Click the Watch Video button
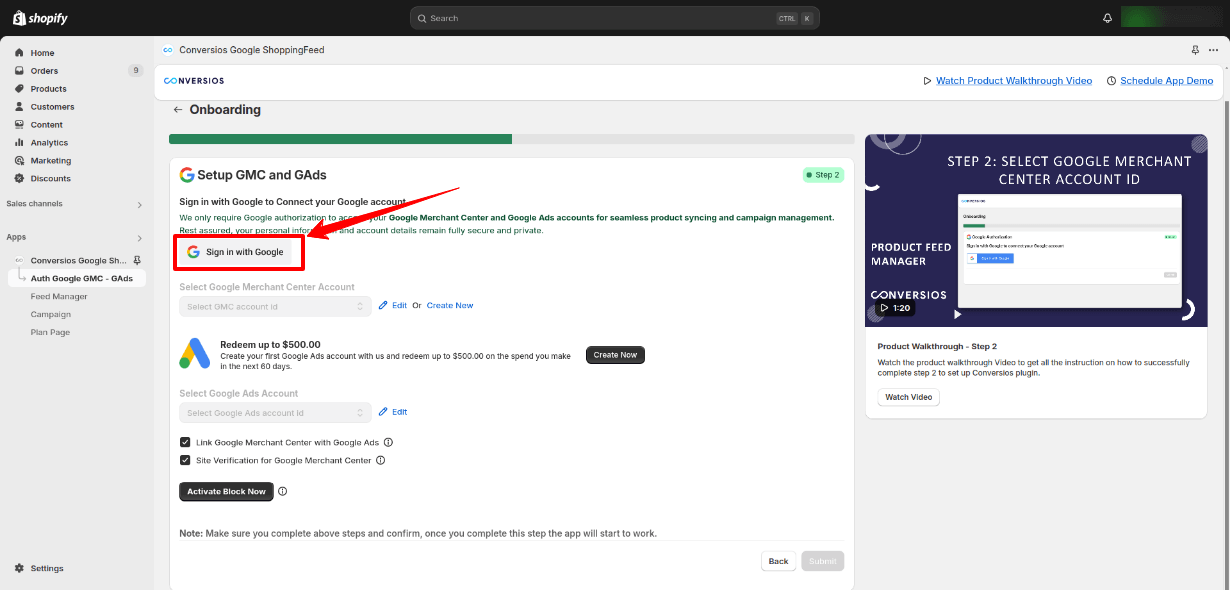The image size is (1230, 590). (x=909, y=397)
